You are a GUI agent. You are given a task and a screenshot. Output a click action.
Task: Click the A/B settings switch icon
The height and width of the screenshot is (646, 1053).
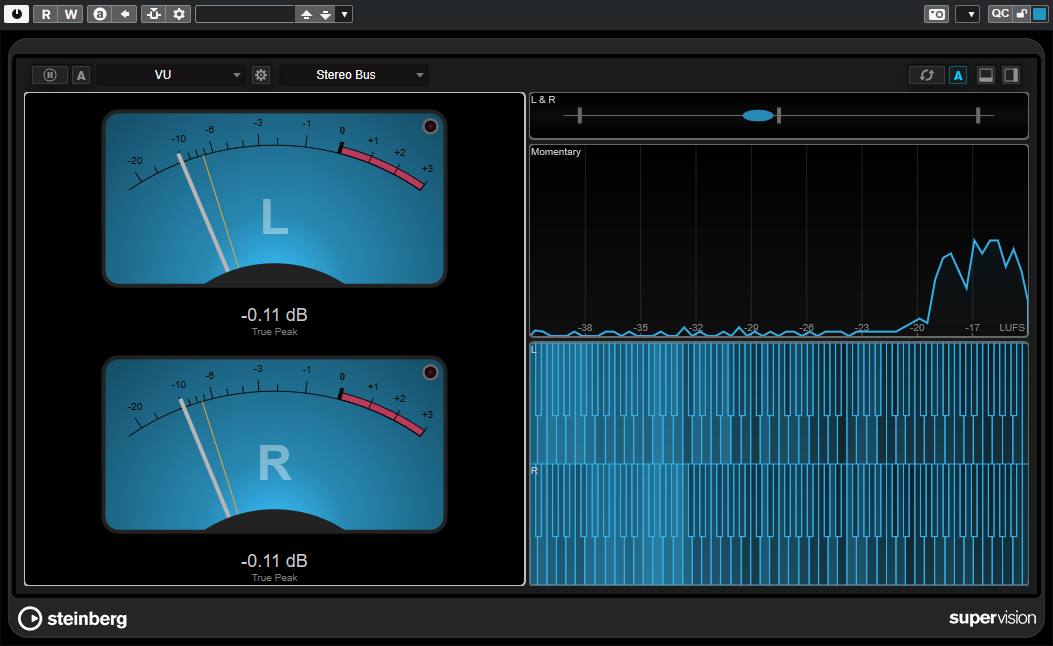[100, 14]
